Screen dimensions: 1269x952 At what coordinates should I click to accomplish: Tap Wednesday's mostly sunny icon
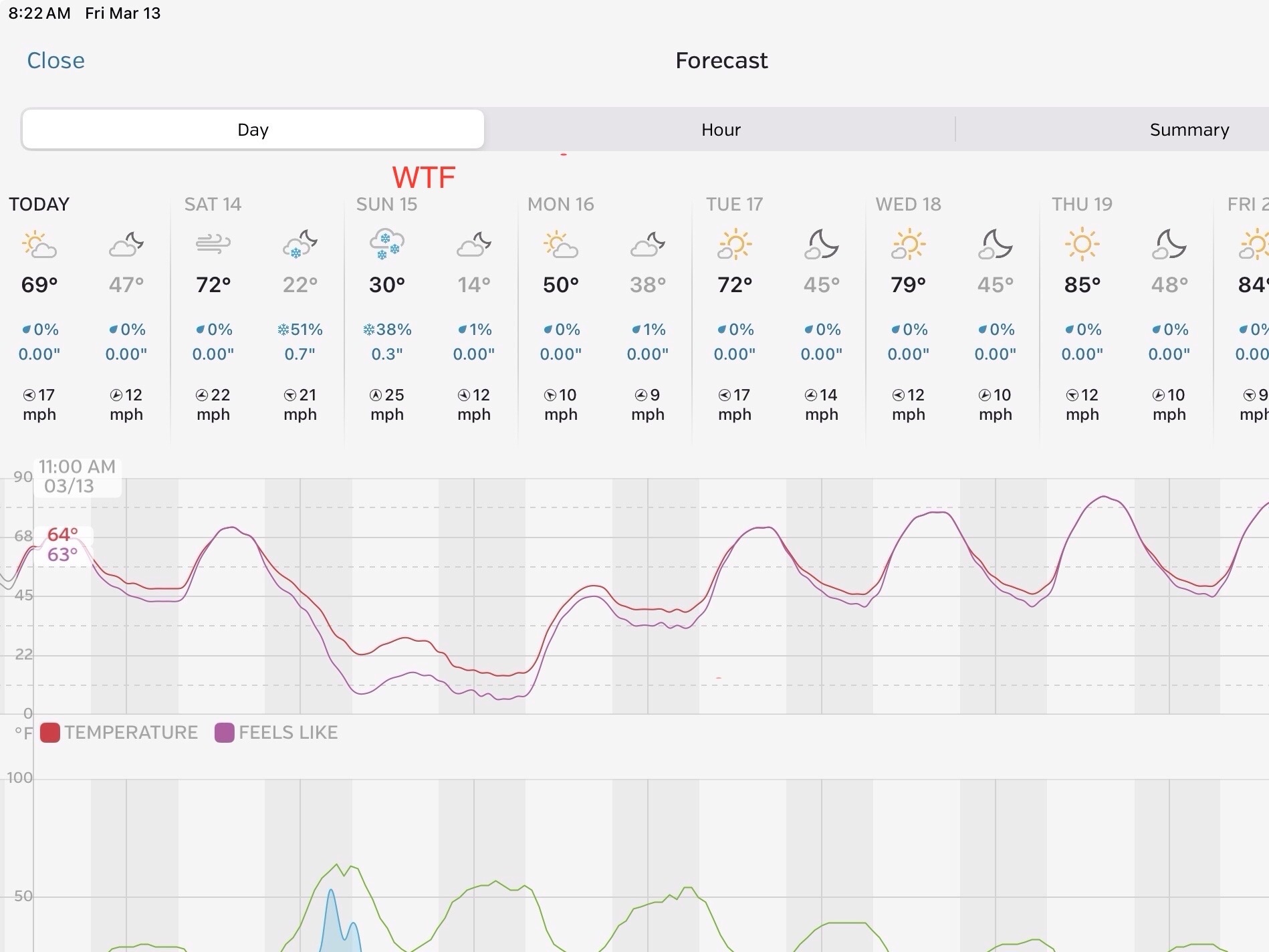(908, 245)
